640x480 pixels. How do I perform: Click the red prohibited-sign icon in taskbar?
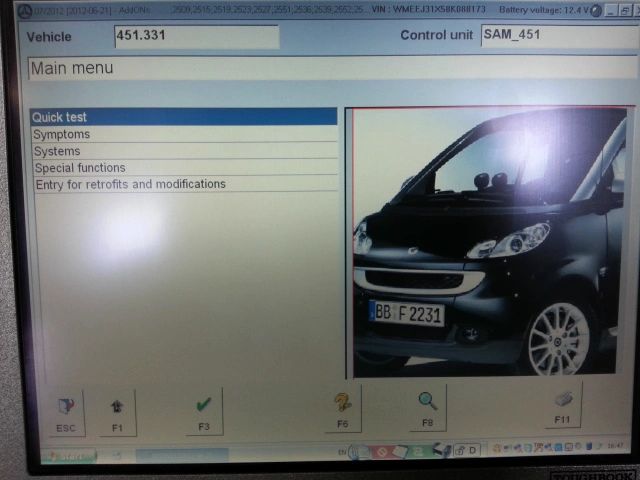pos(382,452)
